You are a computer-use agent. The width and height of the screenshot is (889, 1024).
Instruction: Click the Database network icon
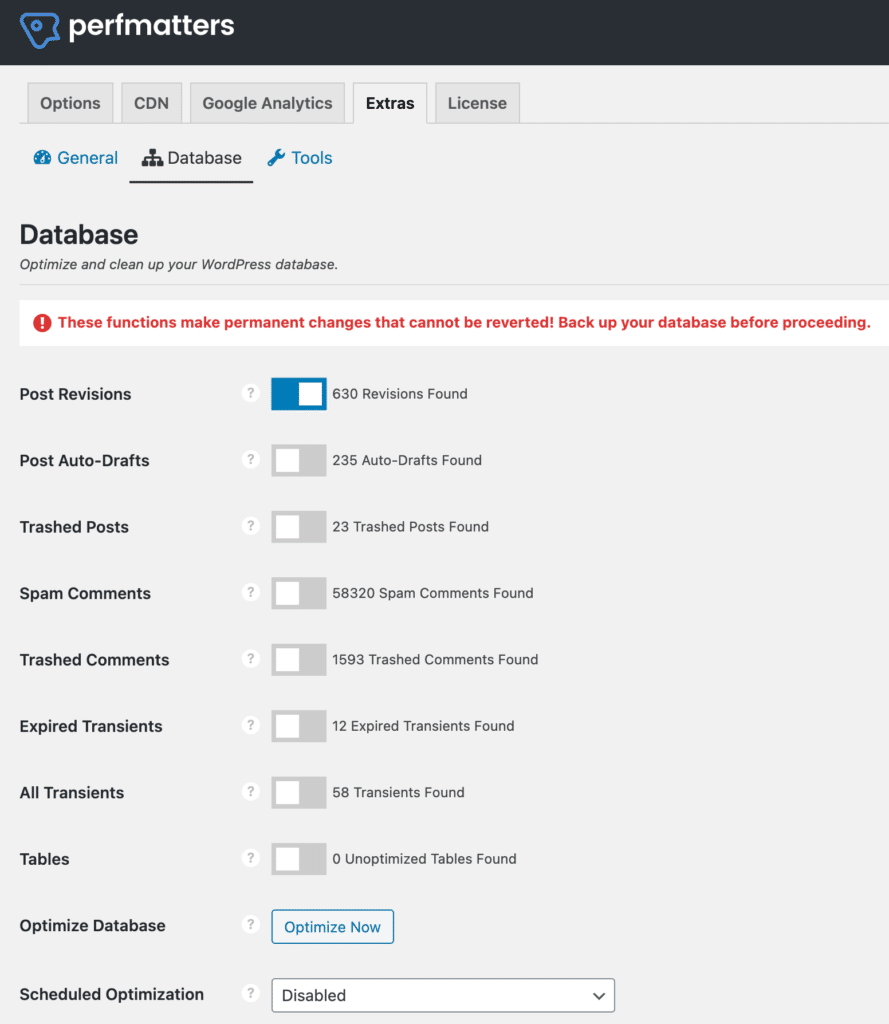[x=153, y=157]
